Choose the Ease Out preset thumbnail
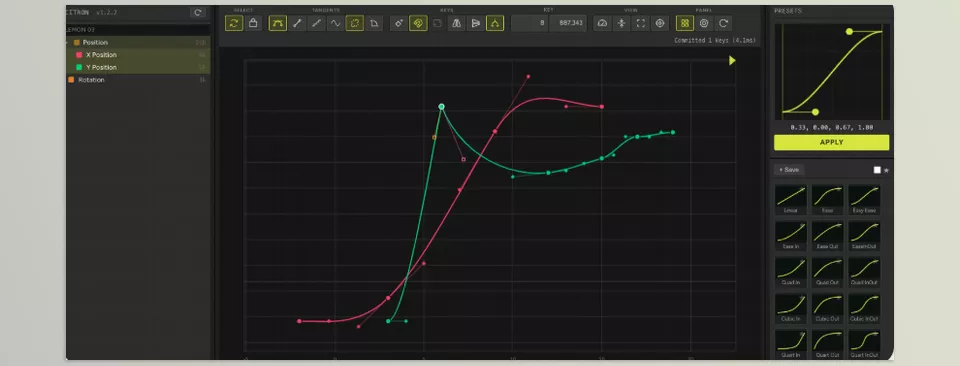 click(827, 236)
